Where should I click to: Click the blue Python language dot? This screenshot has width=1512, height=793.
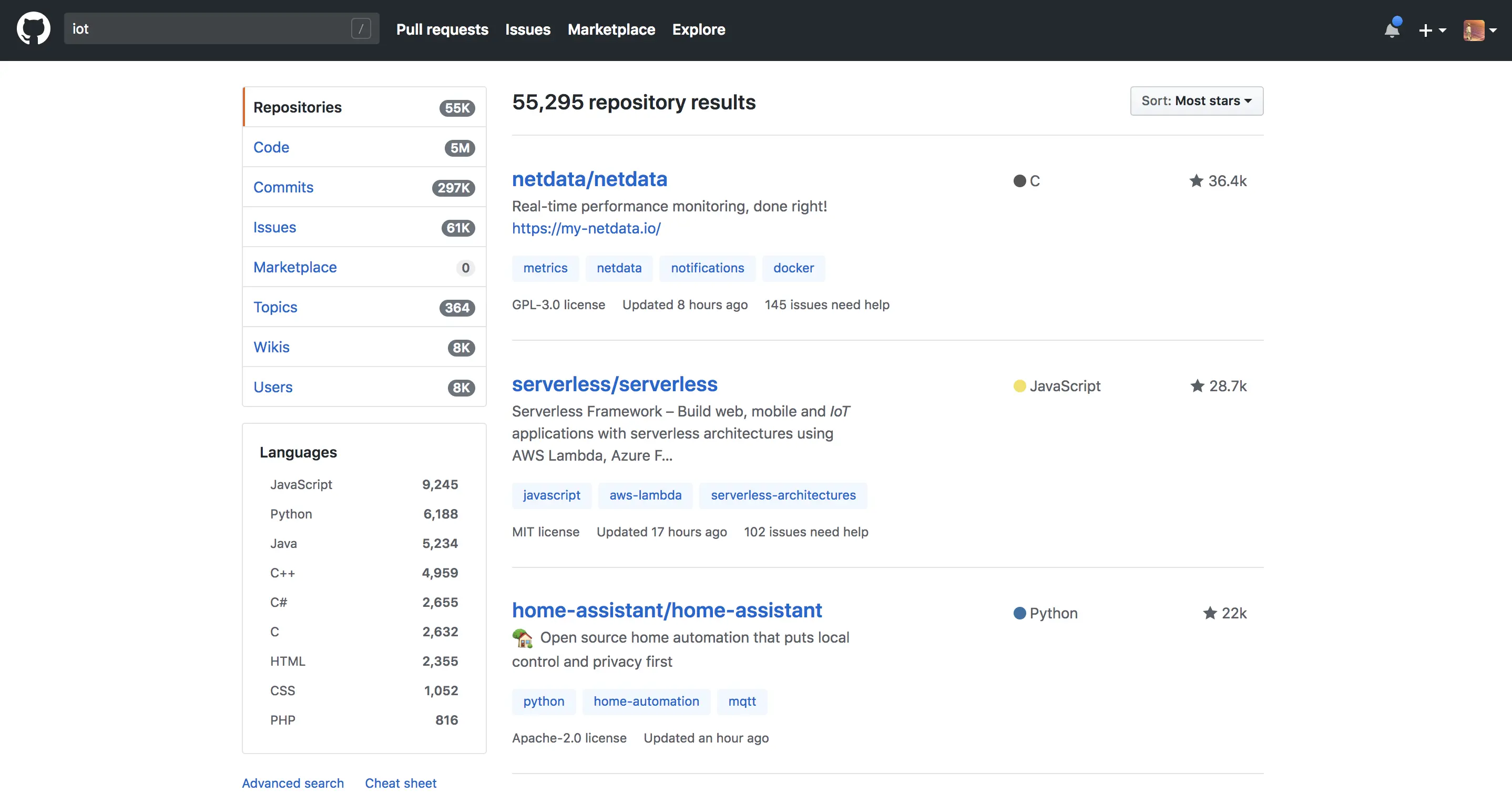[1019, 613]
